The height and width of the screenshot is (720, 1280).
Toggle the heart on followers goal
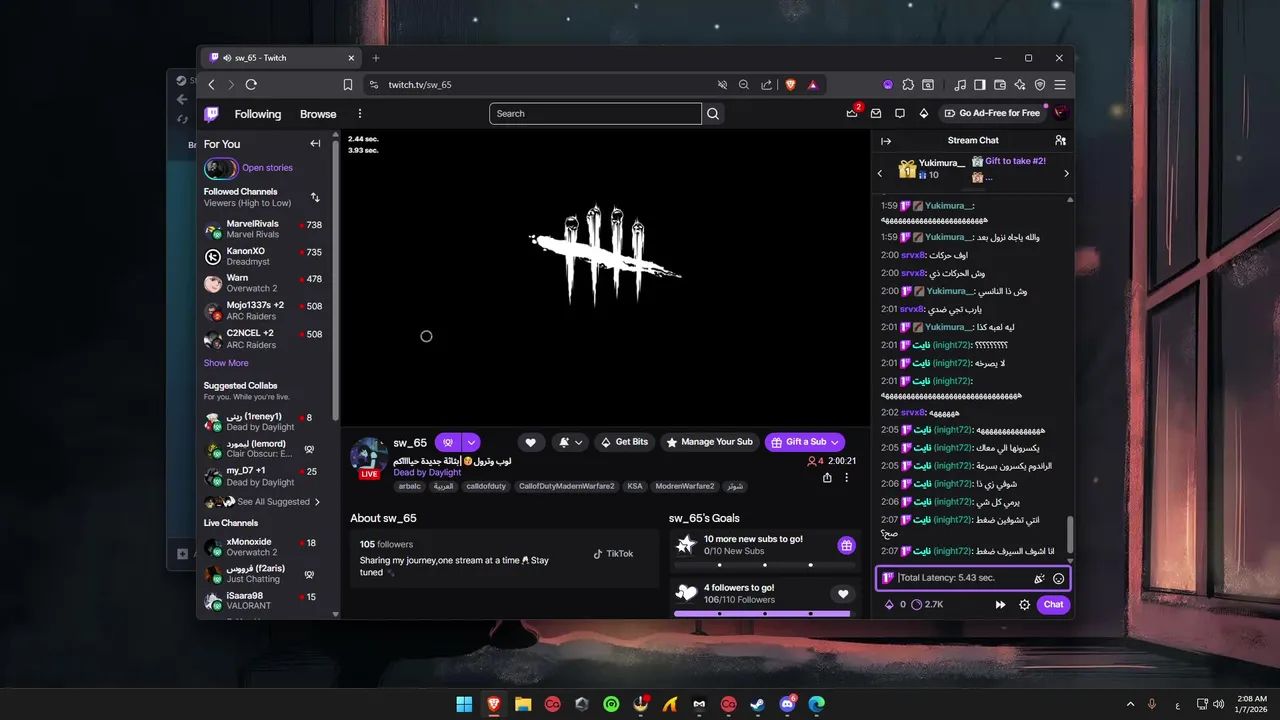click(843, 594)
